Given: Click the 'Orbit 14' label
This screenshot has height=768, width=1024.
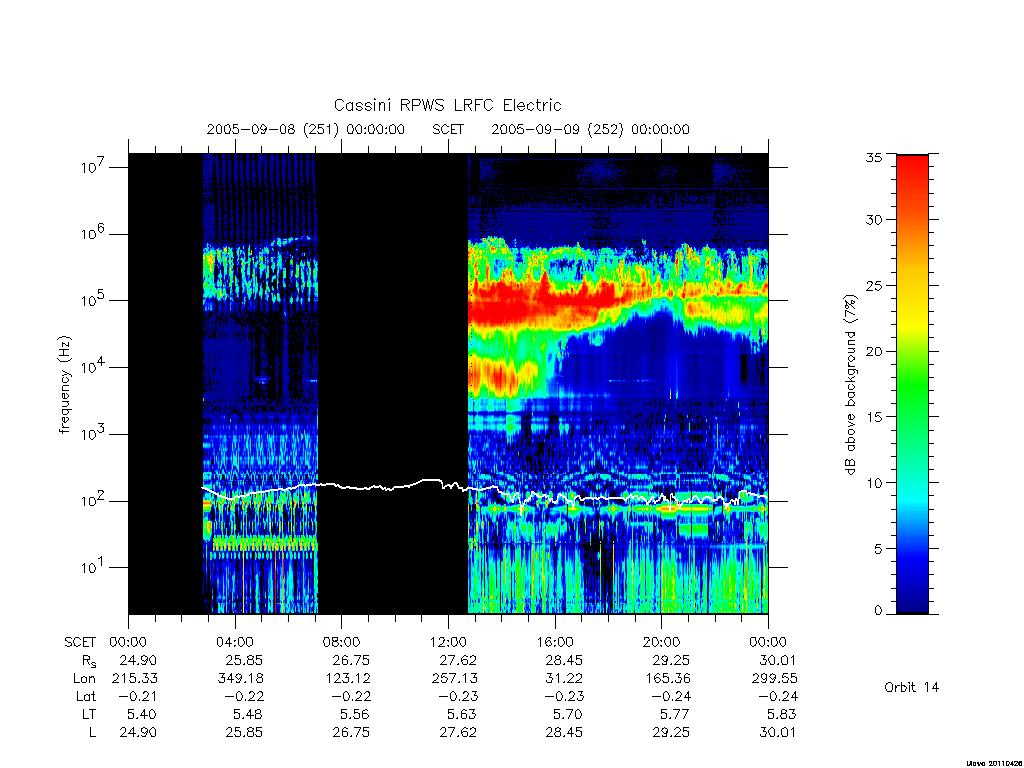Looking at the screenshot, I should pos(911,687).
